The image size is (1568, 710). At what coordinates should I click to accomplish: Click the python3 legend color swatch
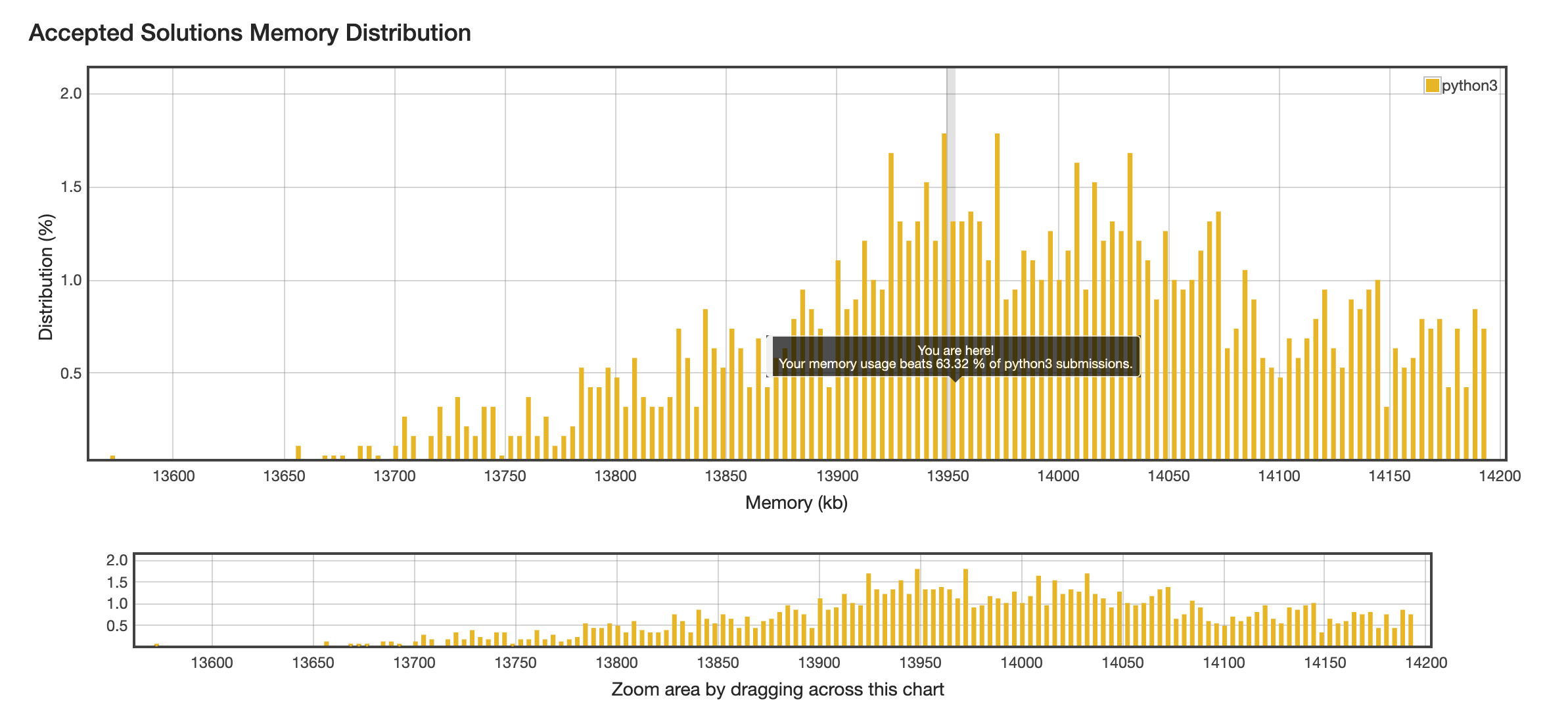tap(1432, 85)
